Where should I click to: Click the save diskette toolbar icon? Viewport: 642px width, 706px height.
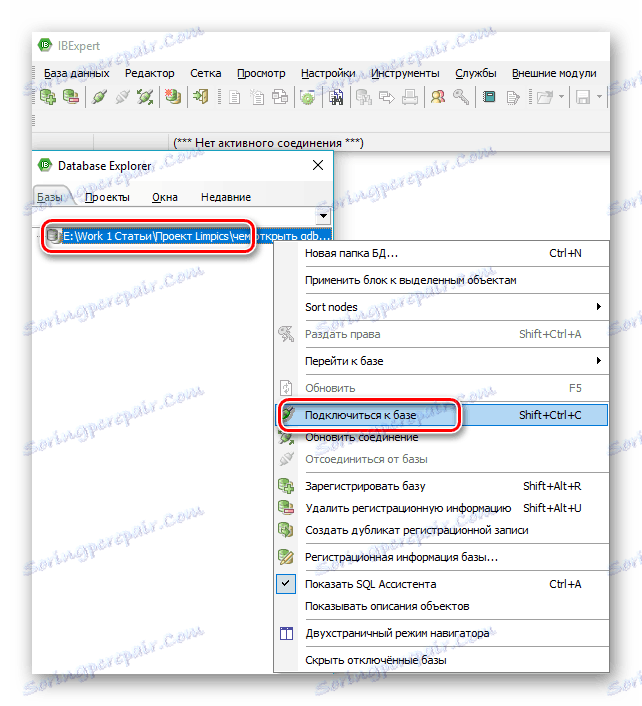[583, 97]
